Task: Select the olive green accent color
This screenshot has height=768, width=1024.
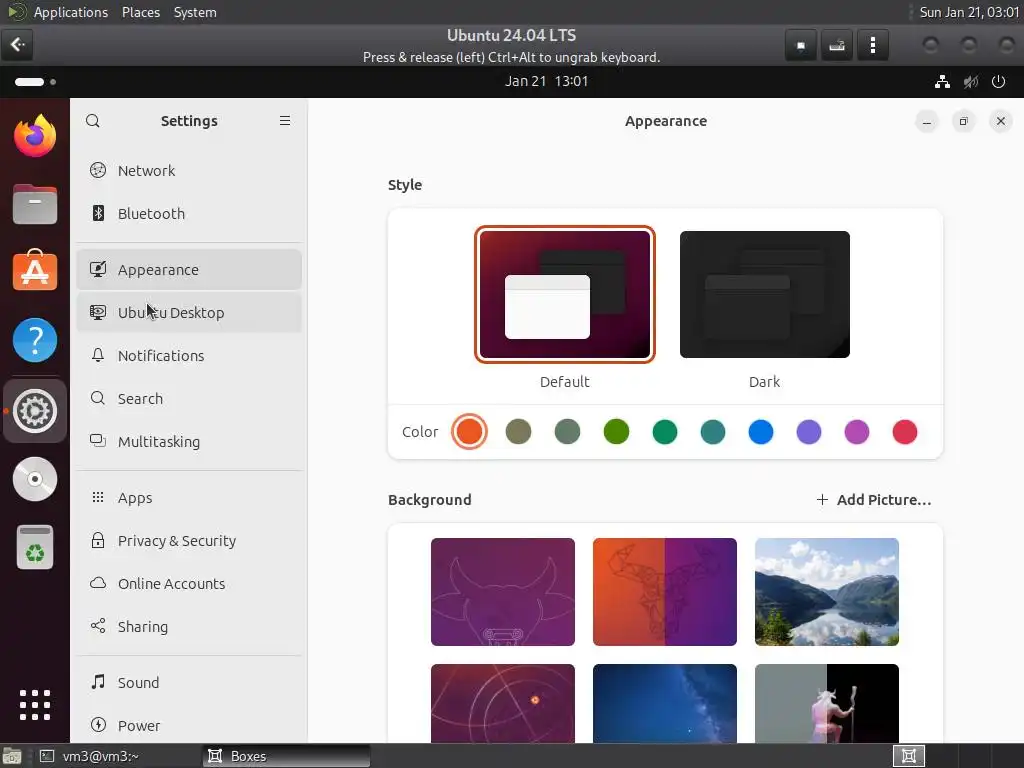Action: point(616,432)
